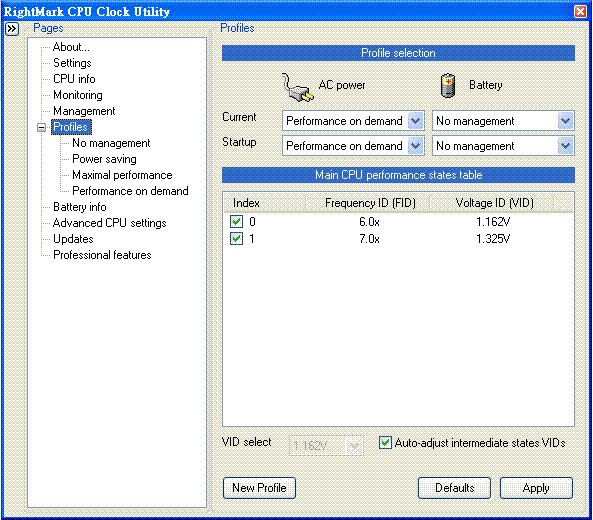Click the Defaults button

(x=455, y=488)
